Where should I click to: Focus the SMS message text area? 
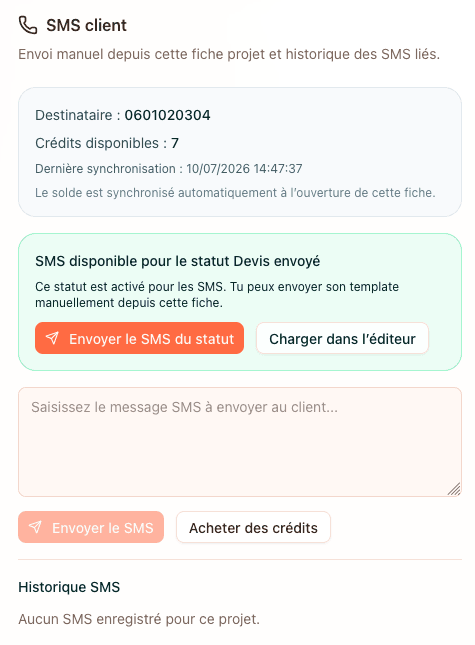[x=240, y=442]
